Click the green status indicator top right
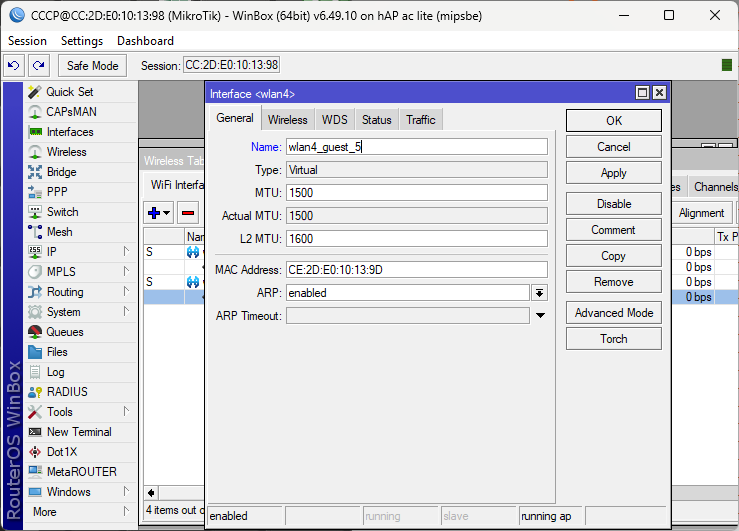Viewport: 739px width, 531px height. pyautogui.click(x=727, y=65)
